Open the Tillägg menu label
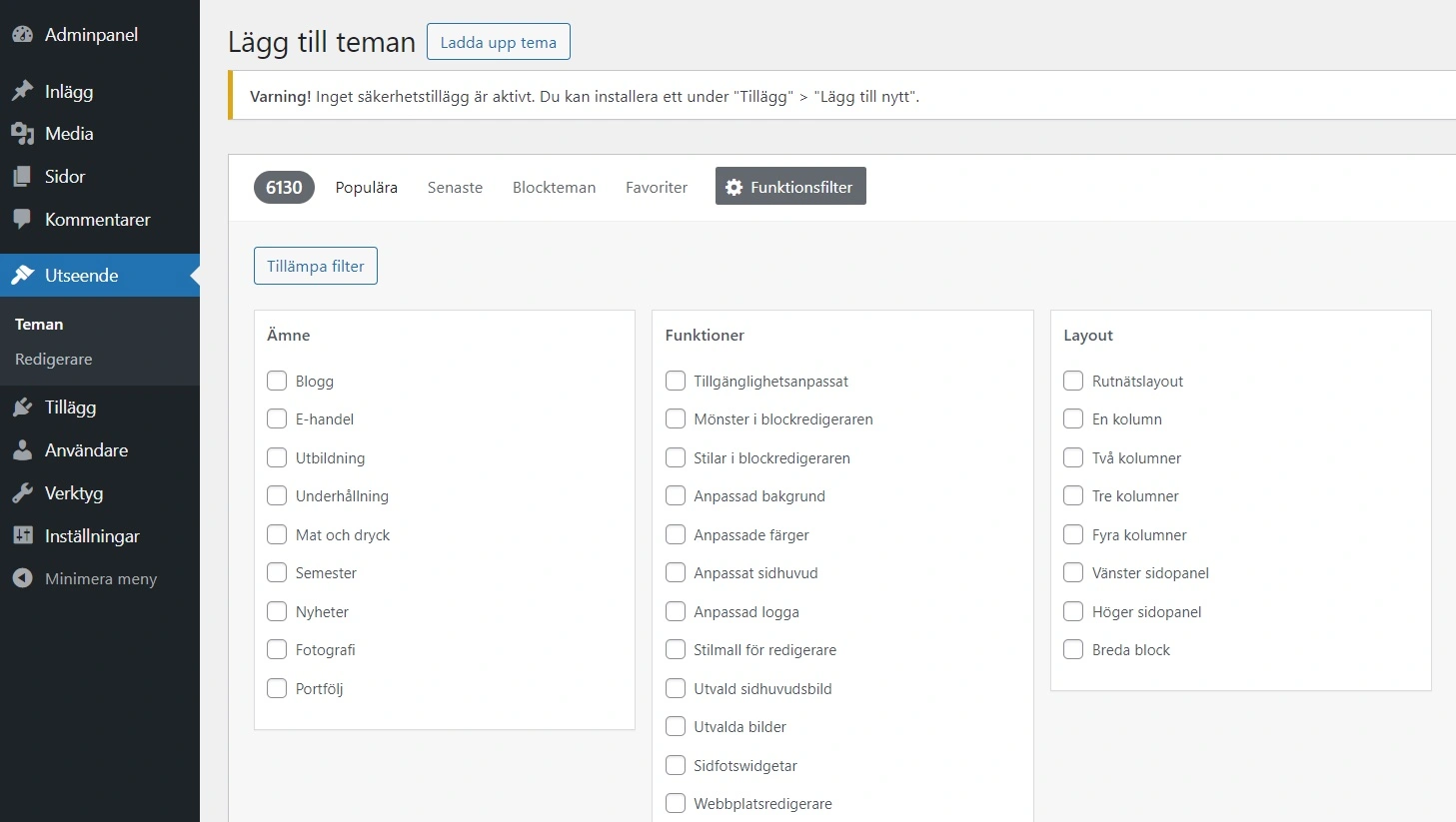This screenshot has width=1456, height=822. (70, 408)
